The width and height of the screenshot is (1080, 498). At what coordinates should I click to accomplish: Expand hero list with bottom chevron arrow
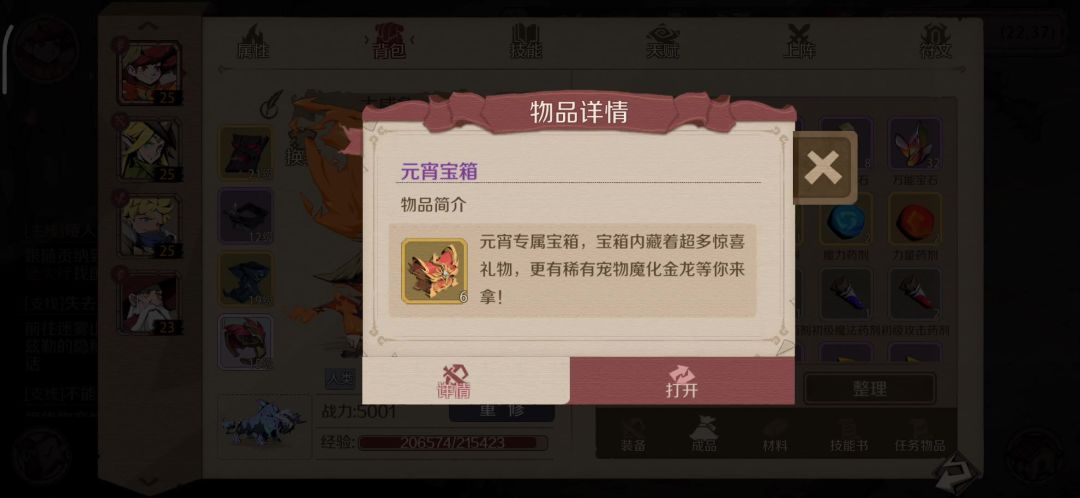tap(149, 481)
